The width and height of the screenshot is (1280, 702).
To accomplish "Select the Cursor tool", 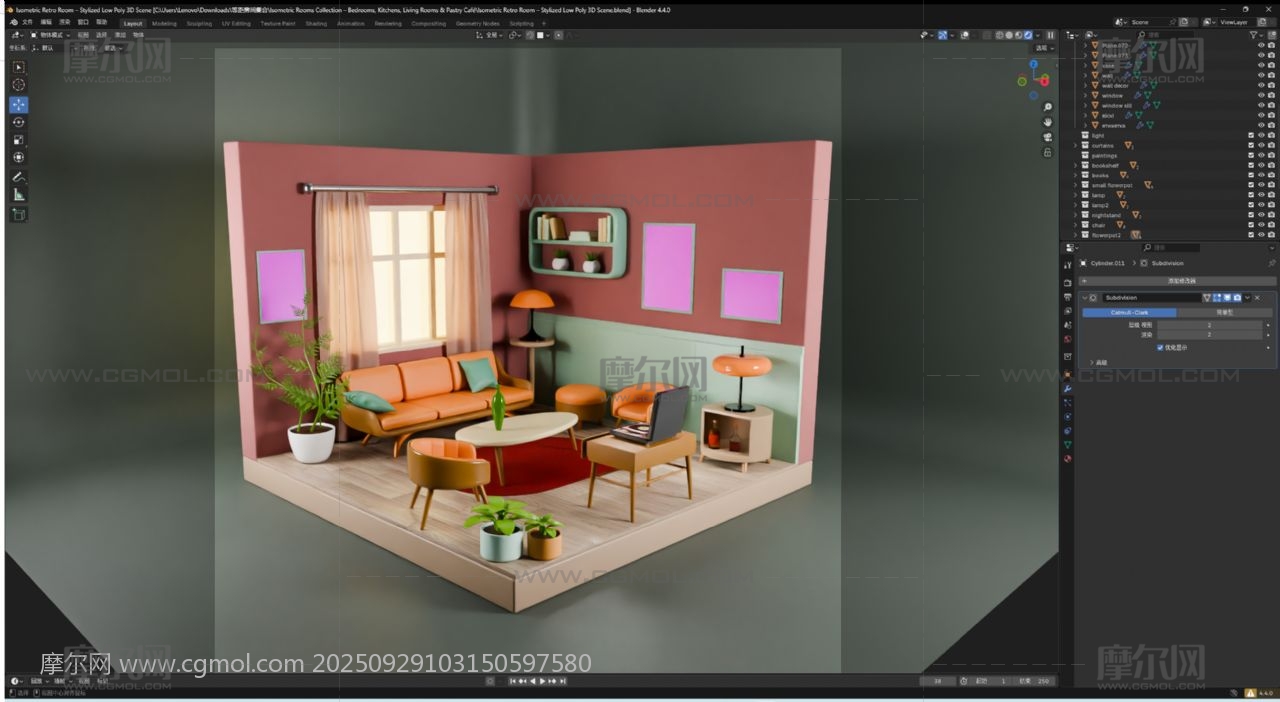I will point(19,85).
